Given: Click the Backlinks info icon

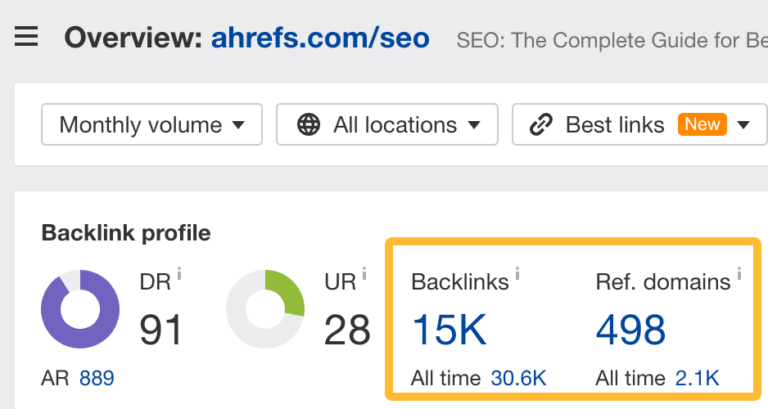Looking at the screenshot, I should coord(517,273).
